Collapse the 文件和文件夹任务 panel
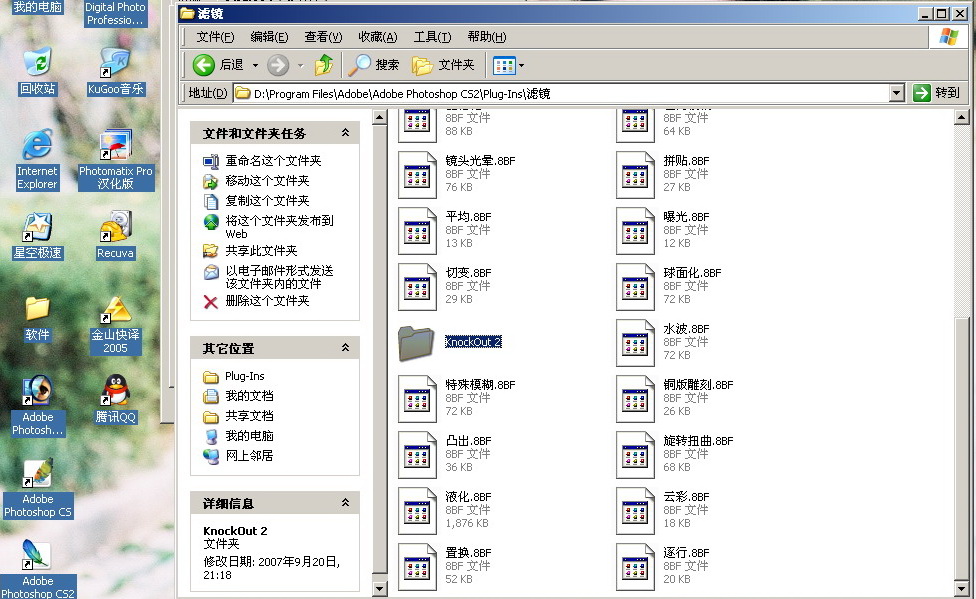The image size is (976, 599). pos(345,133)
